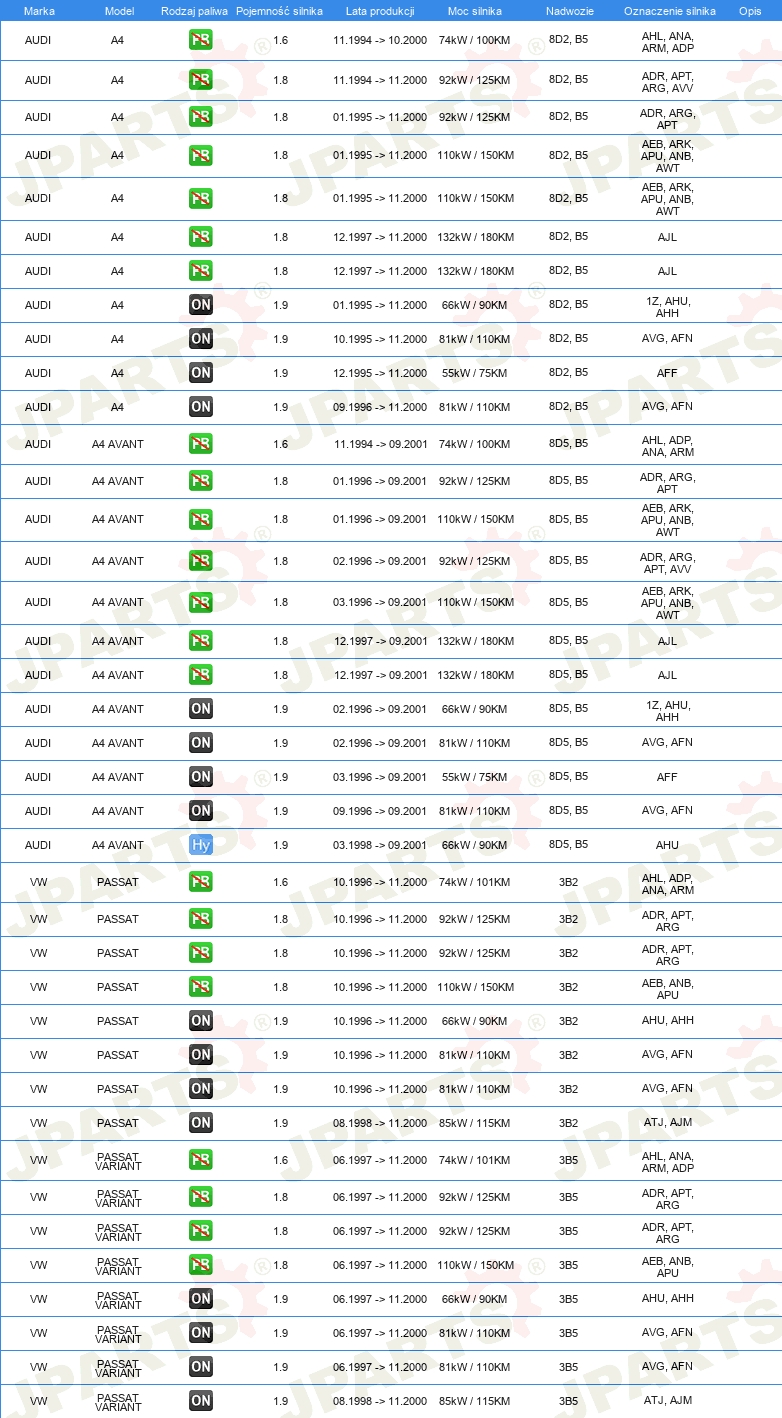Image resolution: width=782 pixels, height=1418 pixels.
Task: Click the Opis column header
Action: click(749, 11)
